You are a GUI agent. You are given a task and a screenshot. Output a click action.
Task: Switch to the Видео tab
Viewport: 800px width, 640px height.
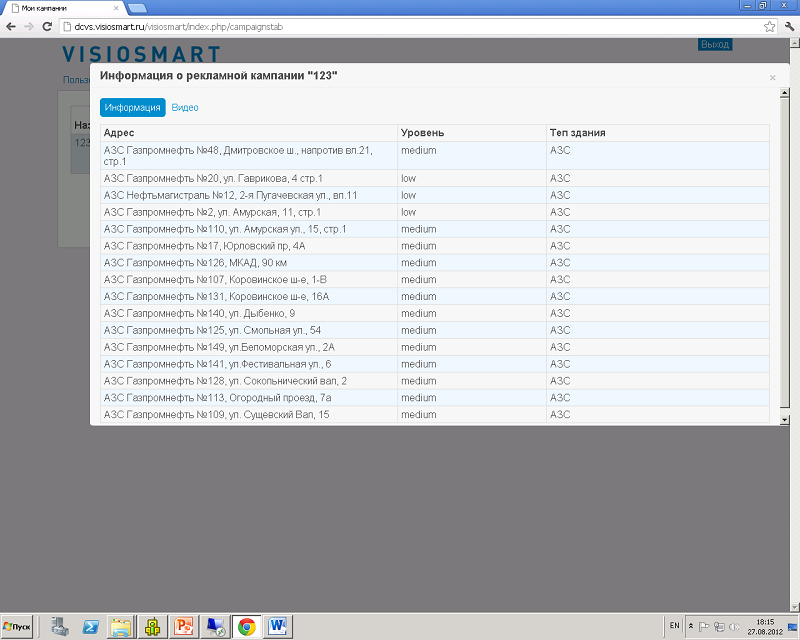click(185, 107)
